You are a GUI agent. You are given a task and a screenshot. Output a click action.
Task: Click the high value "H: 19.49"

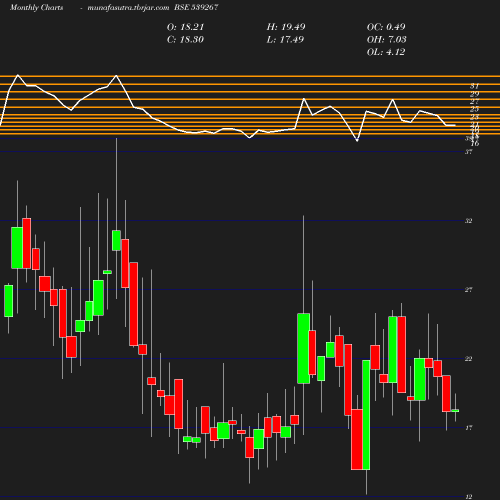pyautogui.click(x=286, y=27)
